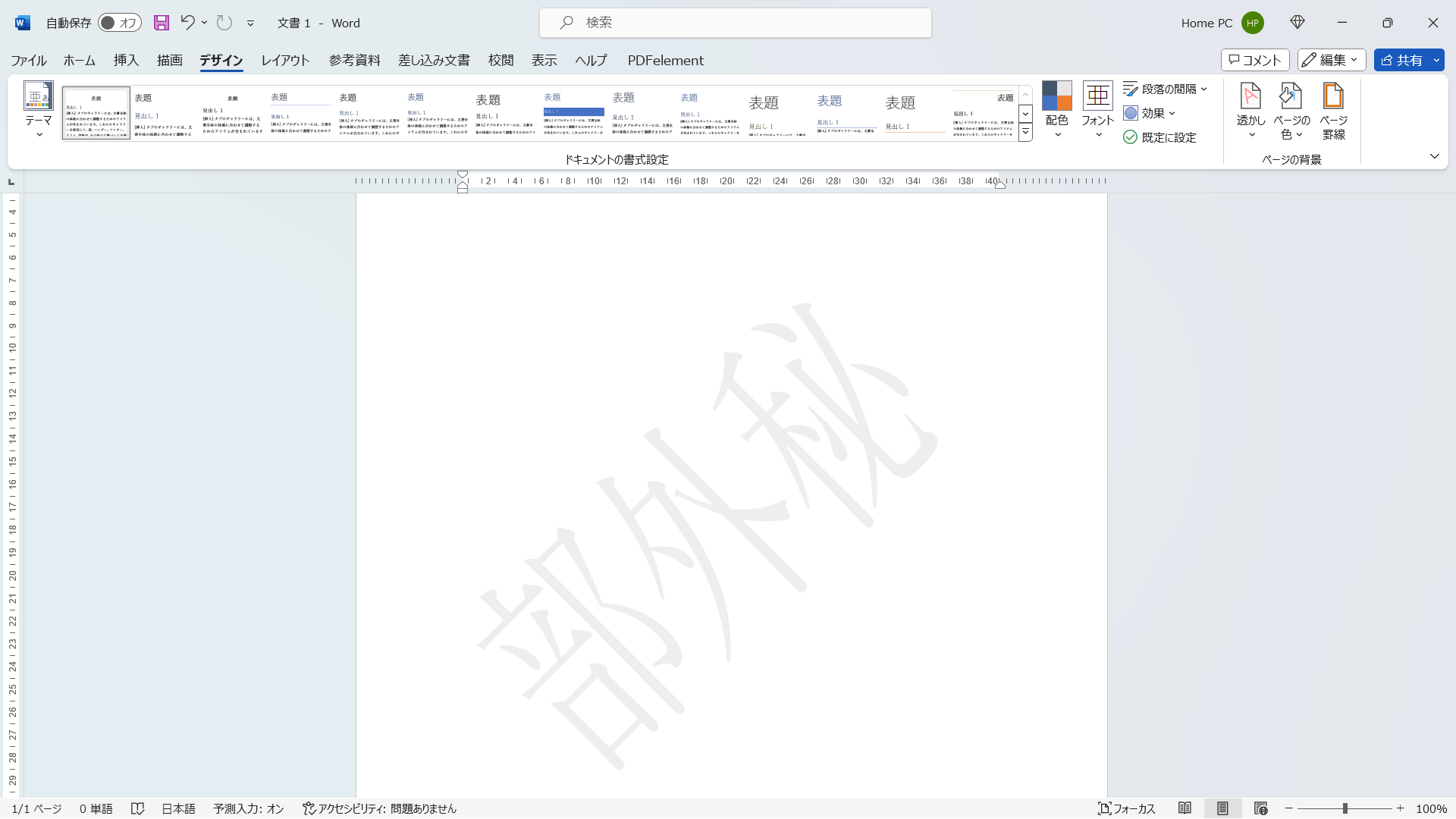Open the ファイル tab

[29, 60]
